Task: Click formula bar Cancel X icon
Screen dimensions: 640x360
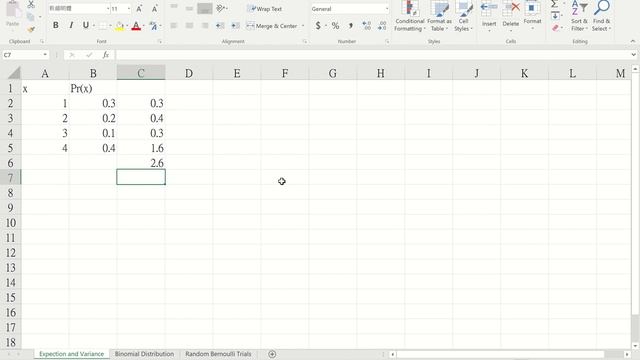Action: coord(72,55)
